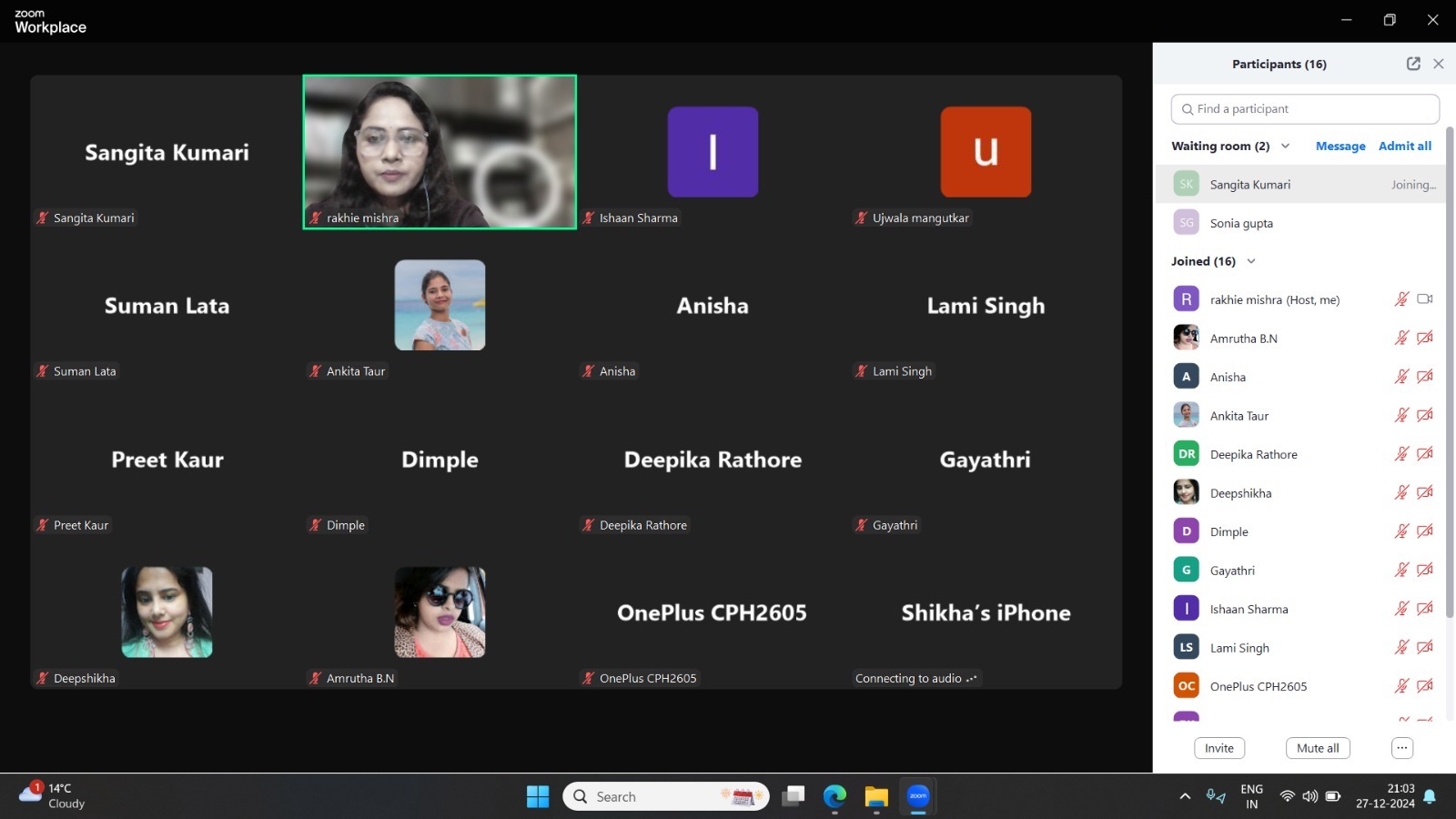Click the Invite button
1456x819 pixels.
(1218, 748)
